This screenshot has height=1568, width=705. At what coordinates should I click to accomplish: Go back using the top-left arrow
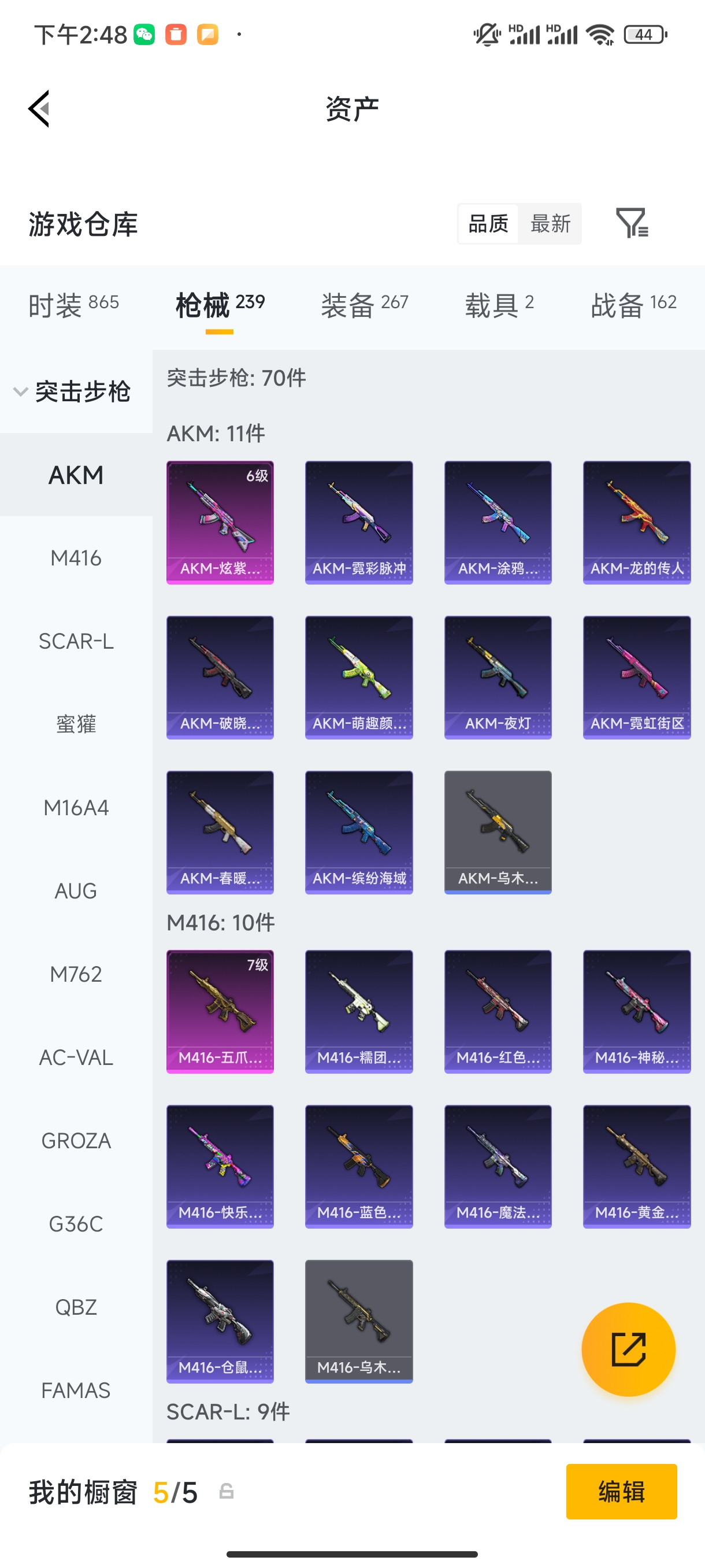39,109
